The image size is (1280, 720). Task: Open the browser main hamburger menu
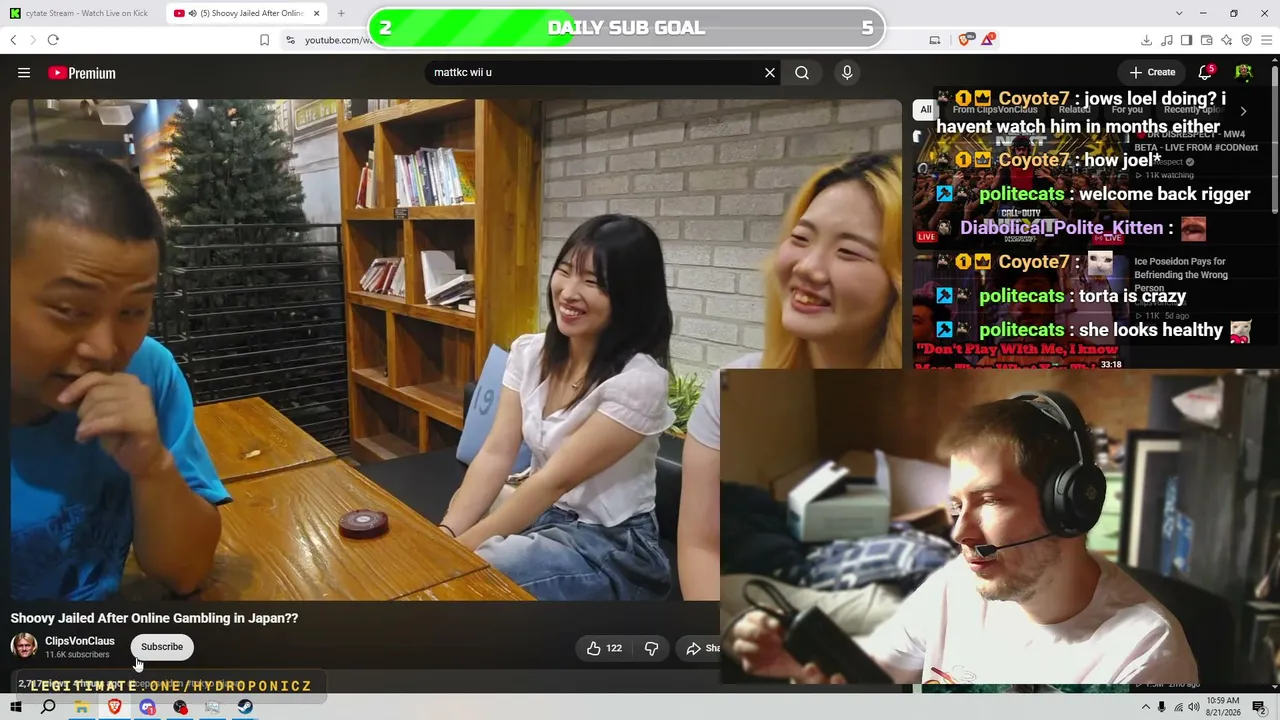click(x=1267, y=40)
